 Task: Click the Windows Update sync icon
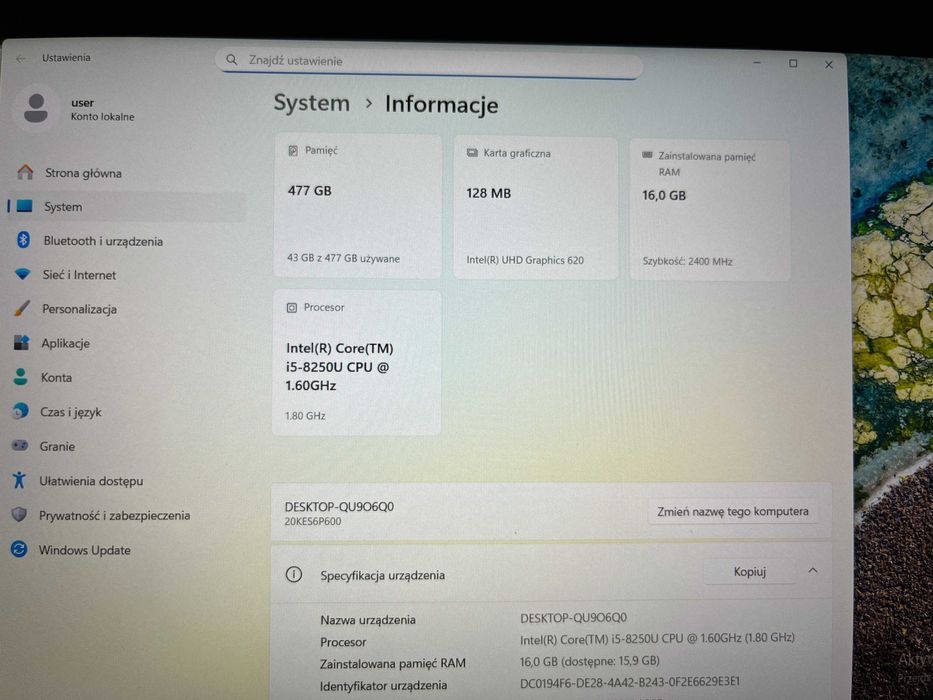pos(19,549)
